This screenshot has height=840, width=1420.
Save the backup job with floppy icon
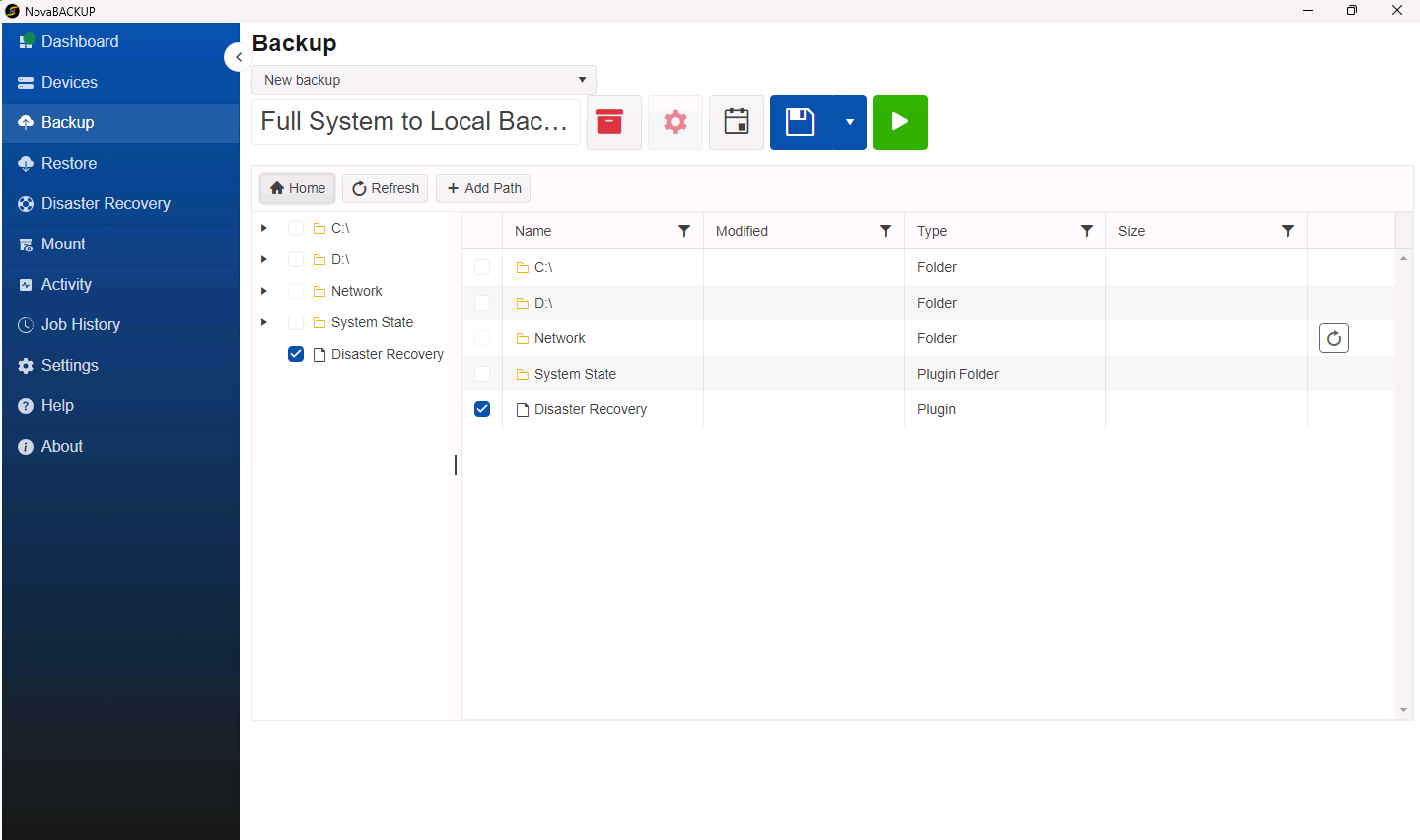pyautogui.click(x=801, y=122)
